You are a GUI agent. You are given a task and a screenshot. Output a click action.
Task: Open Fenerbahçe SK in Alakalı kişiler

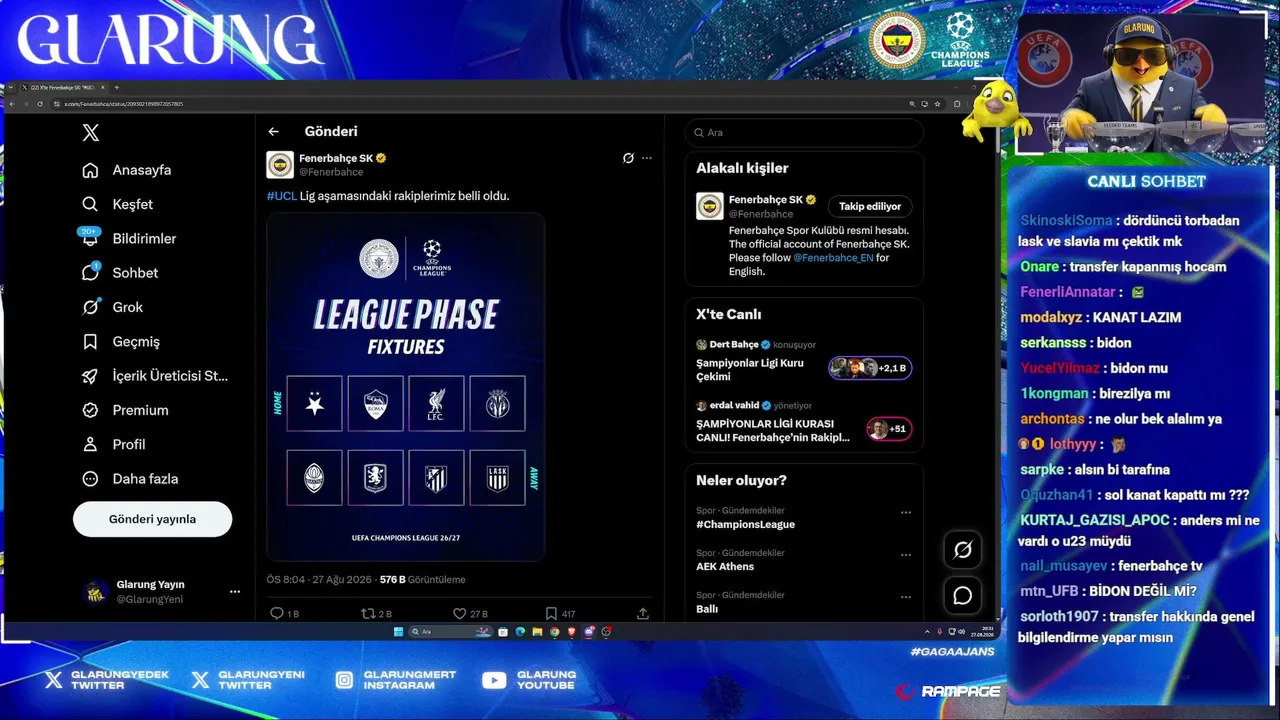(766, 200)
